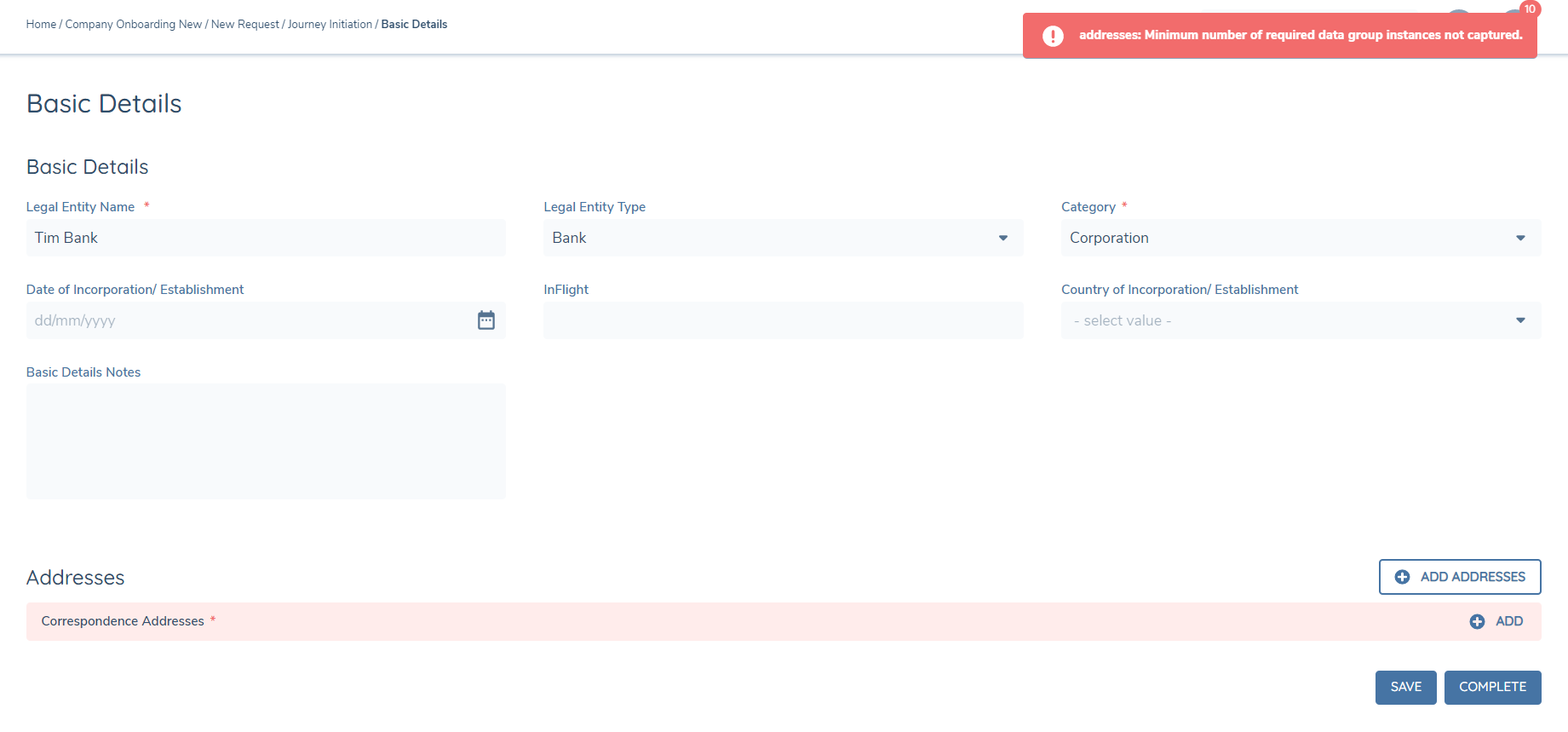Go to Home in the breadcrumb

click(x=41, y=25)
